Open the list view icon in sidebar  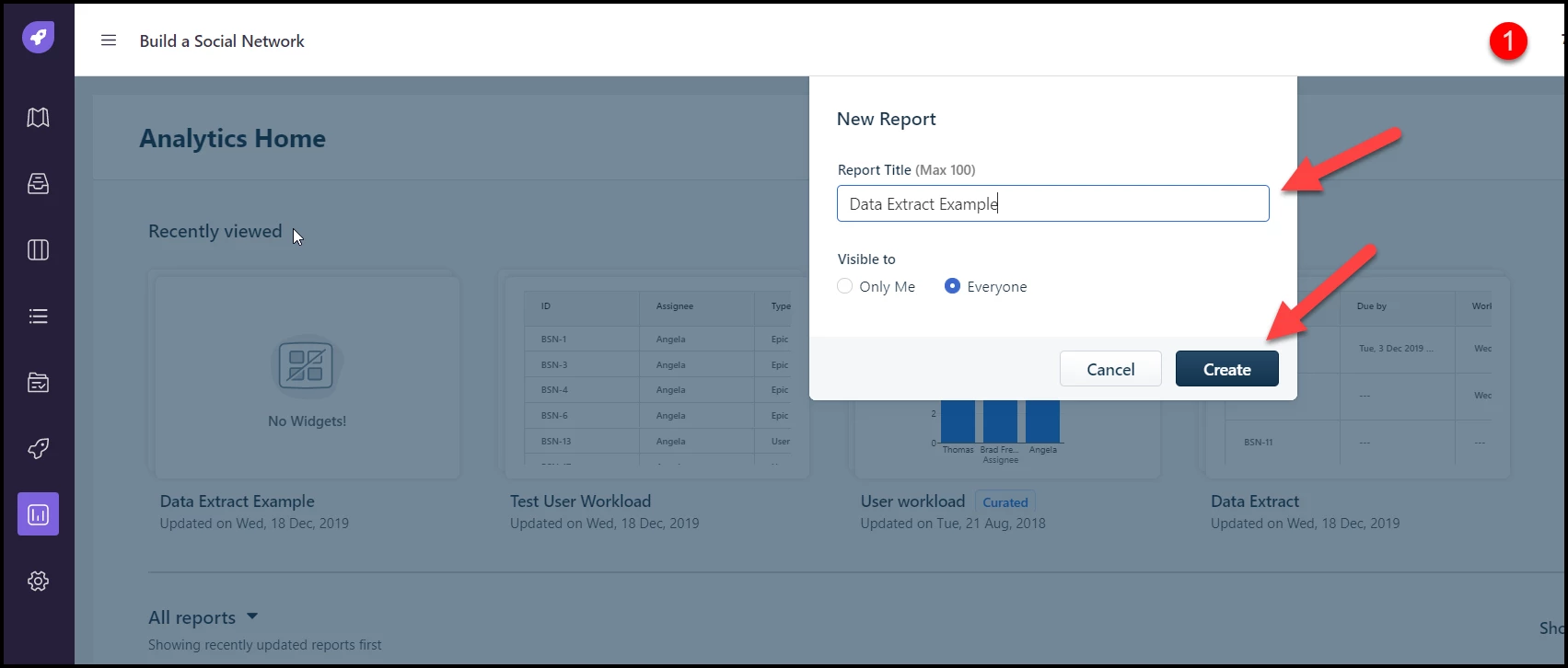click(38, 317)
